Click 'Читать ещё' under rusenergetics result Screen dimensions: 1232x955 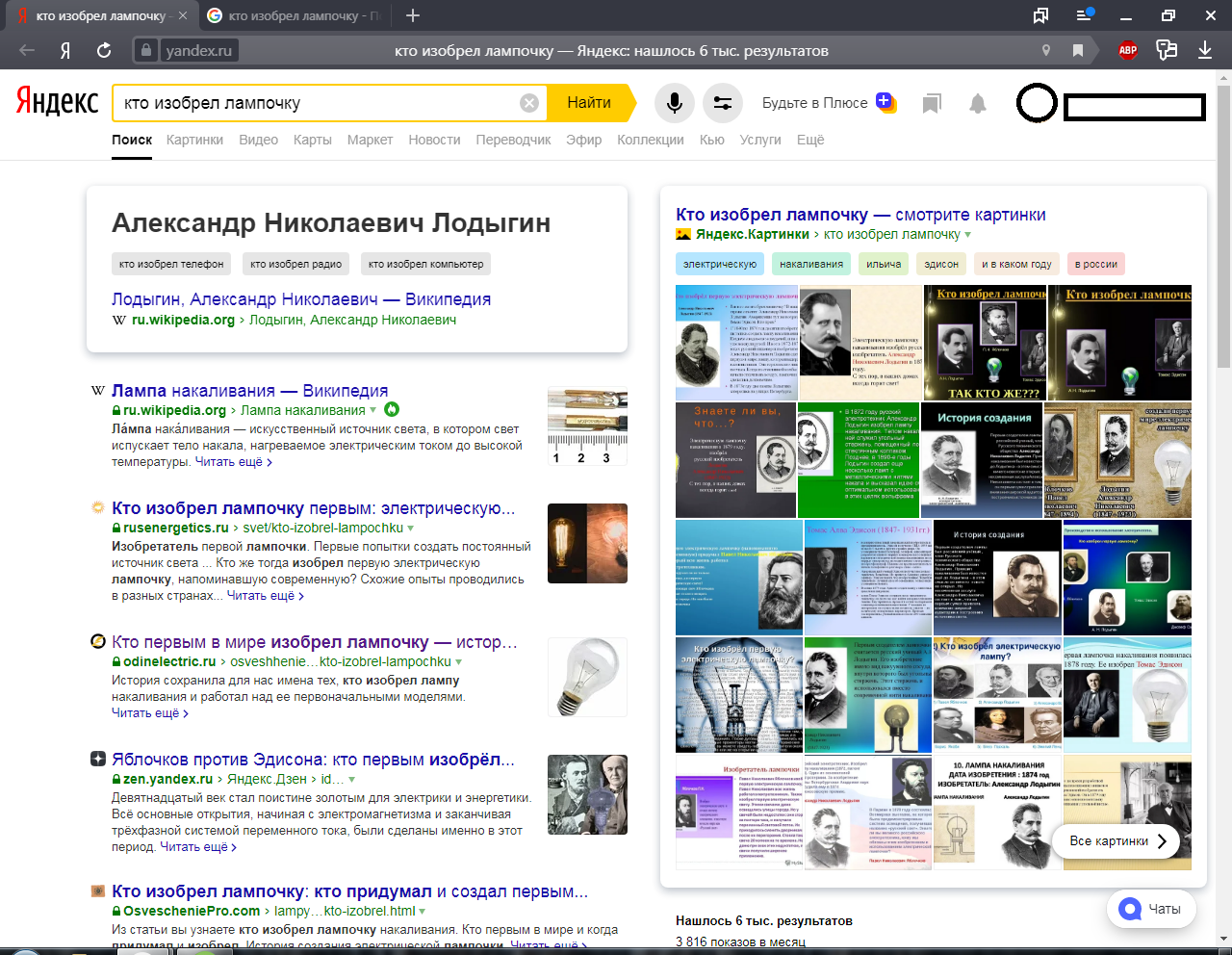coord(265,596)
